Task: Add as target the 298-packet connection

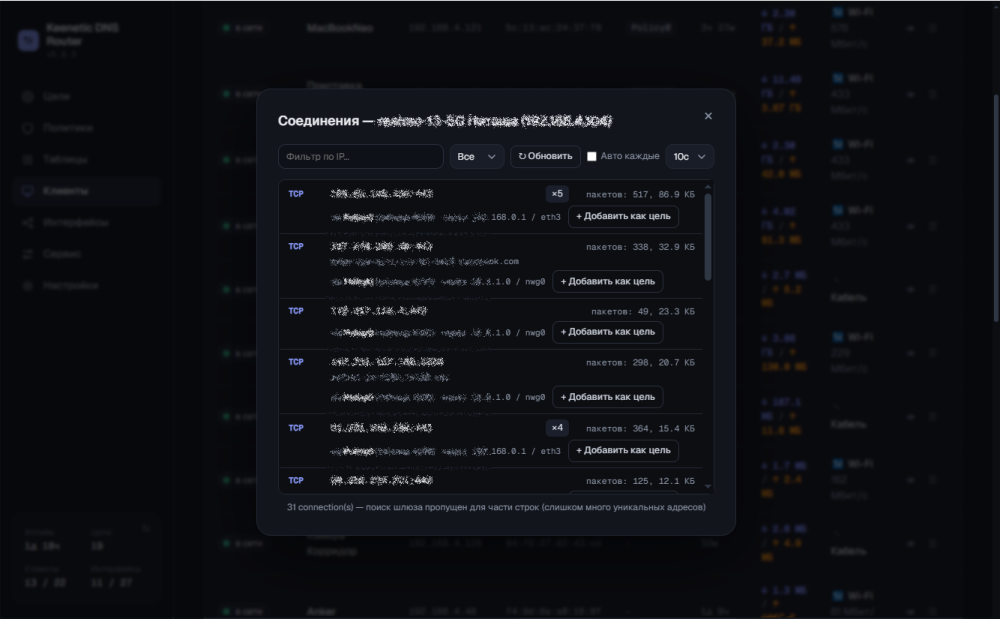Action: [608, 397]
